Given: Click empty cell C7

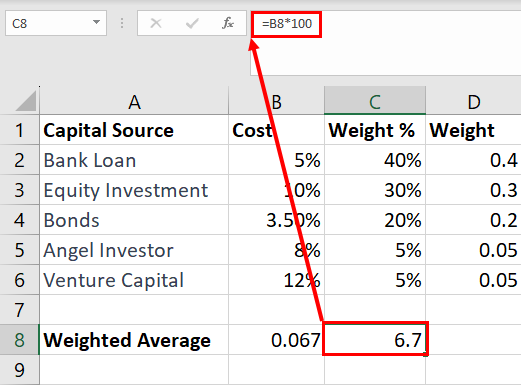Looking at the screenshot, I should coord(375,310).
